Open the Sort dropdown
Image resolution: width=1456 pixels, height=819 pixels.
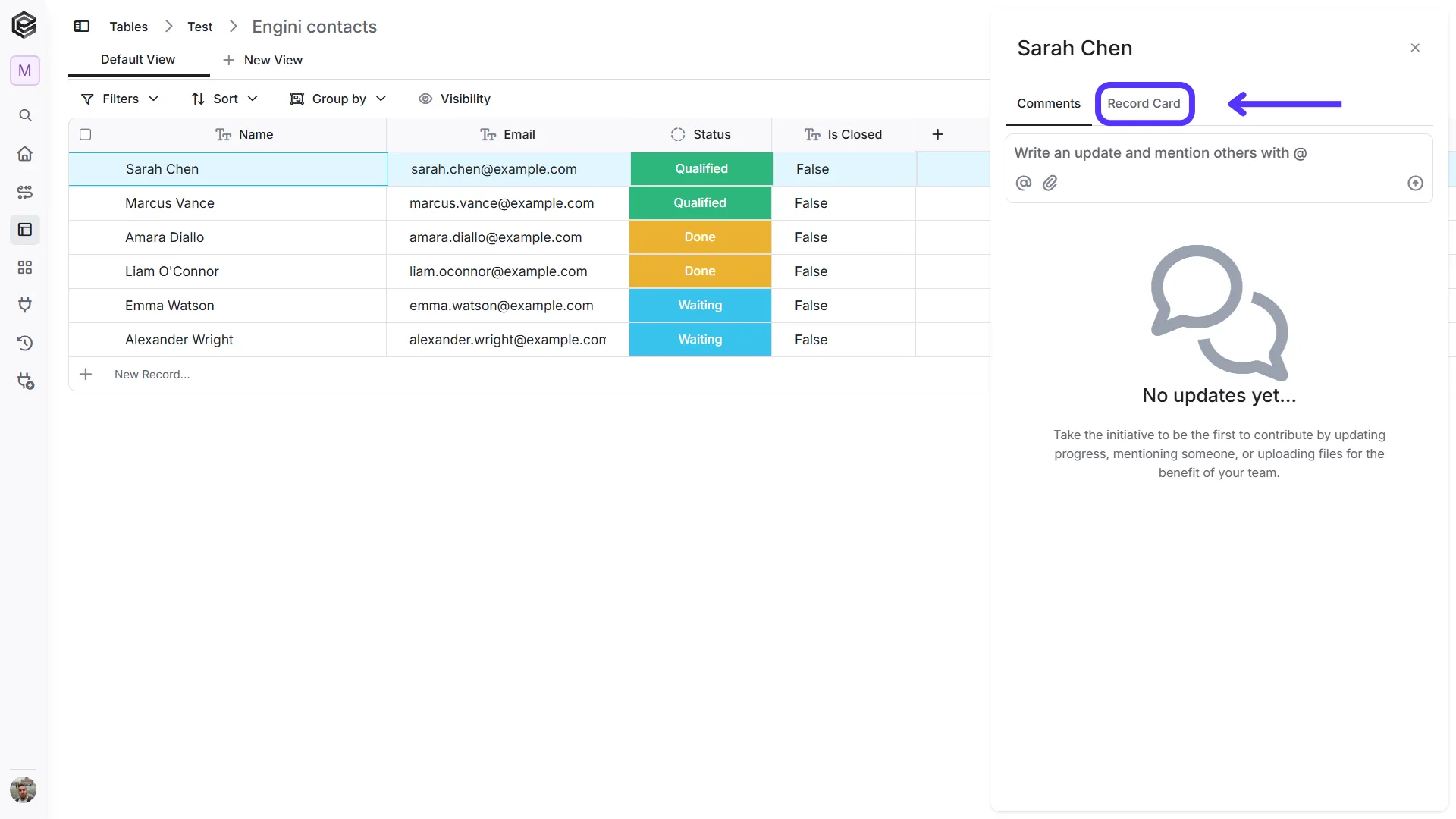tap(224, 99)
